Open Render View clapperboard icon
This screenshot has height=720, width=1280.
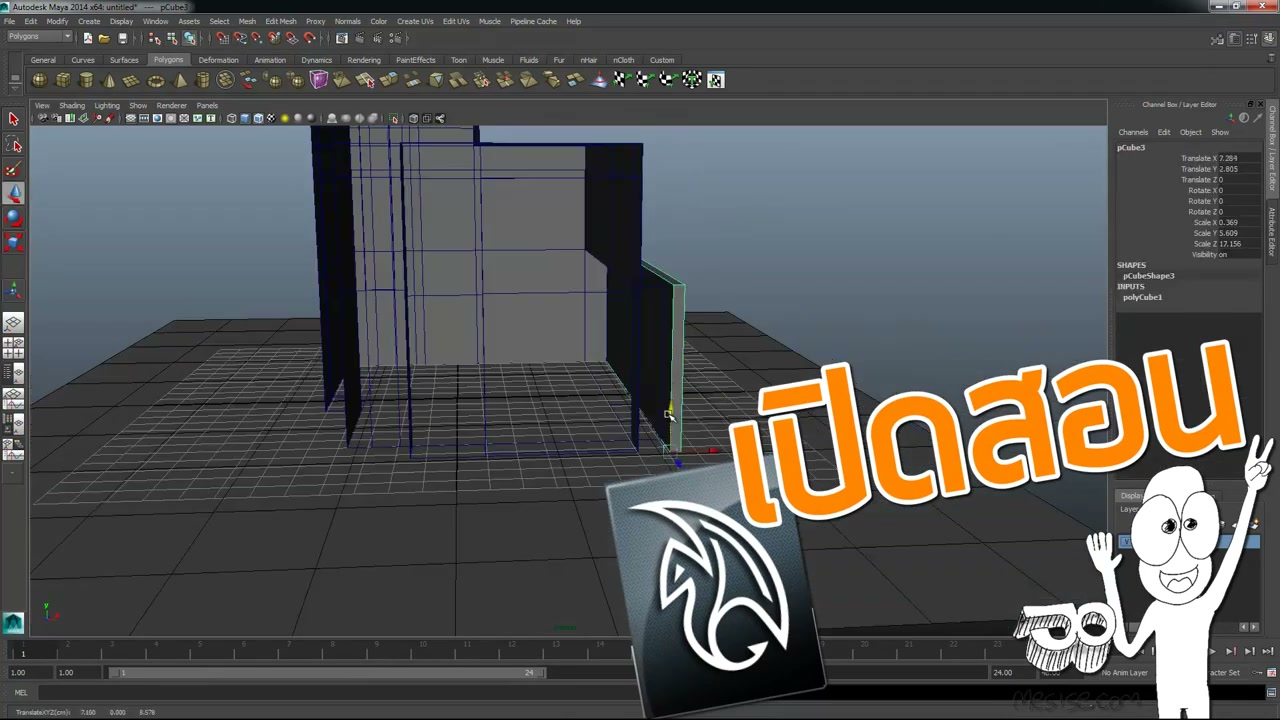point(342,38)
